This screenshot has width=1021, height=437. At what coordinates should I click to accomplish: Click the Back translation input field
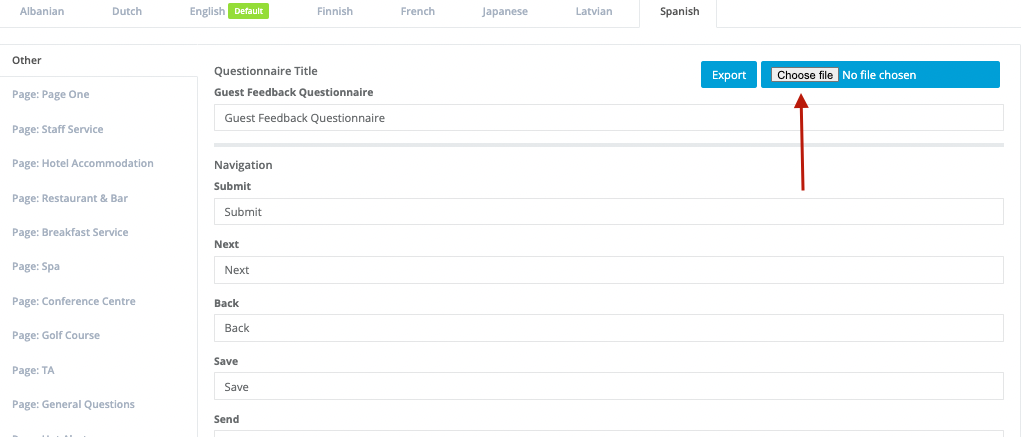point(609,328)
